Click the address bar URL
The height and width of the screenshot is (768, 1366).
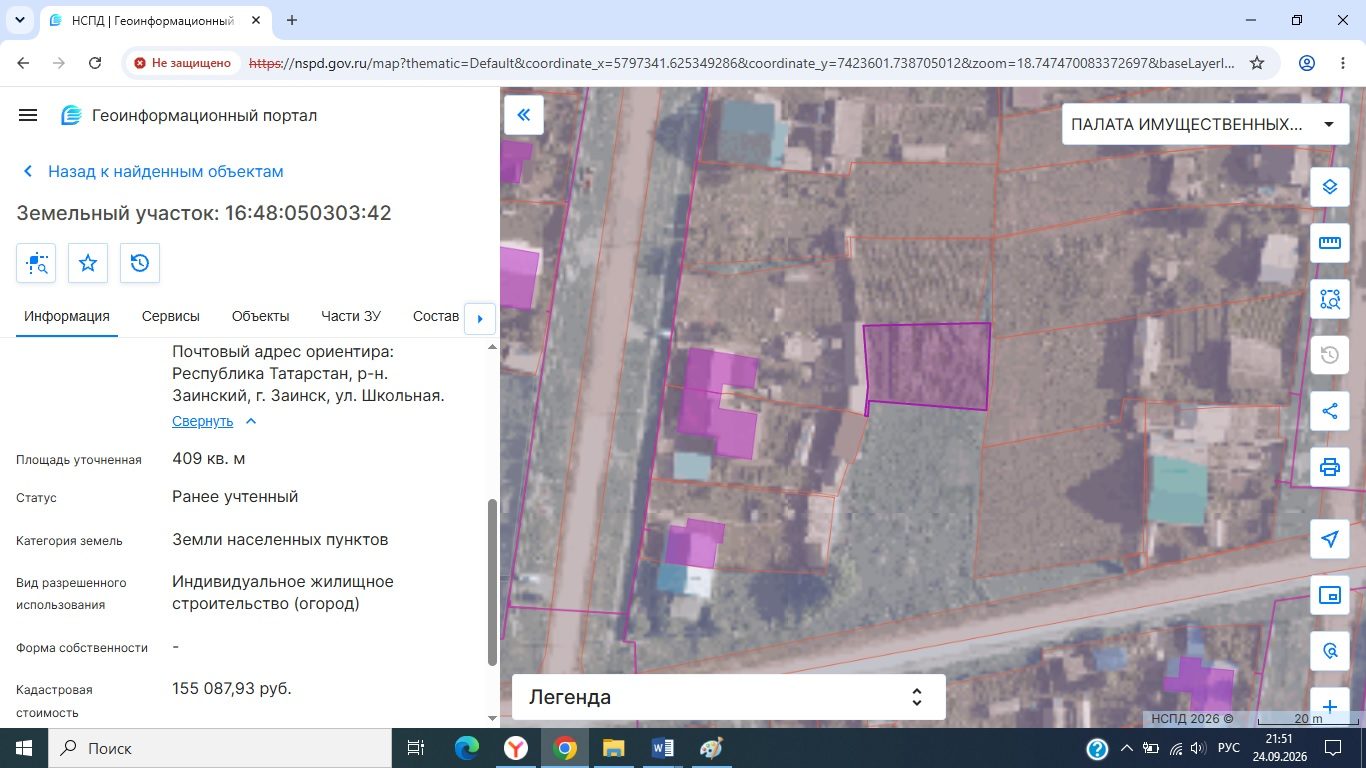pos(742,63)
